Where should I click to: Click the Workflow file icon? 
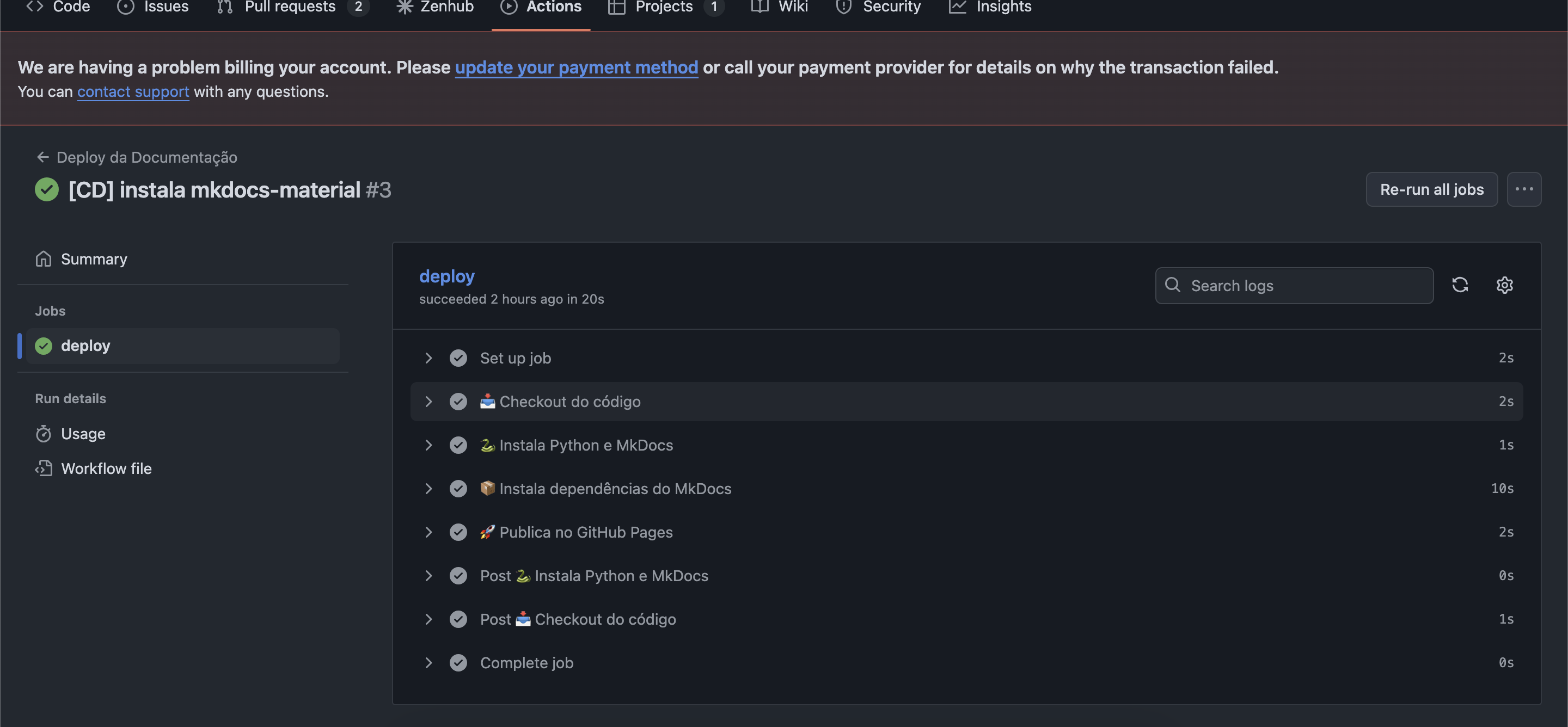click(43, 469)
